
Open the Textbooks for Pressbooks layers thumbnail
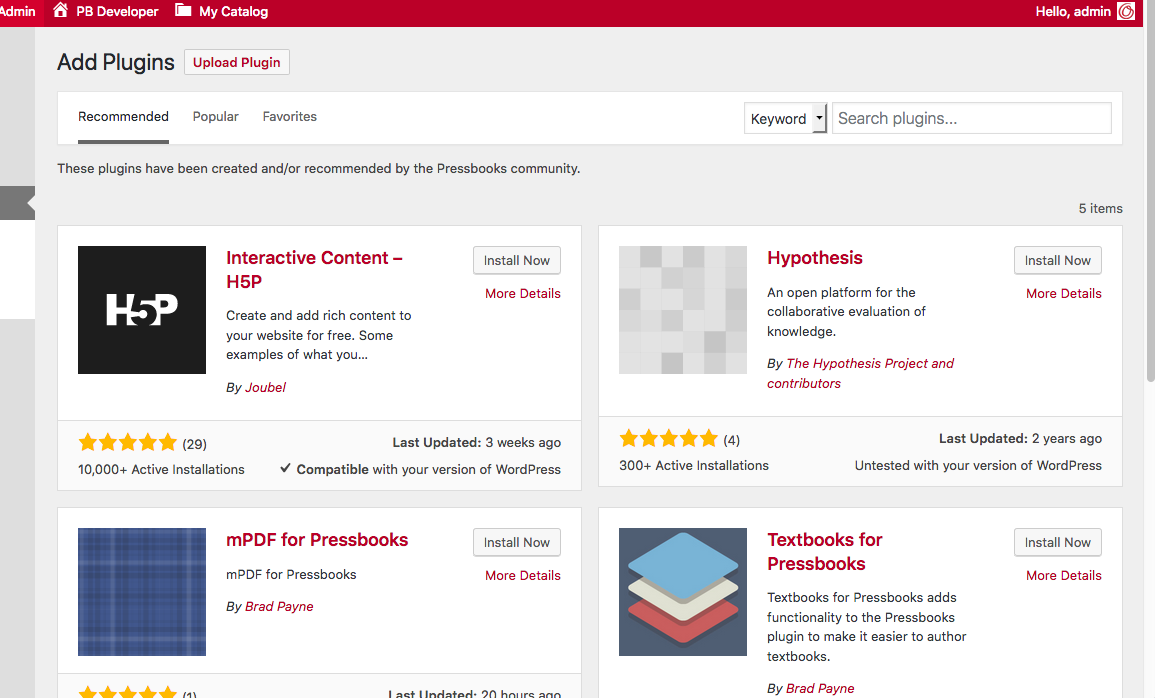pyautogui.click(x=683, y=592)
